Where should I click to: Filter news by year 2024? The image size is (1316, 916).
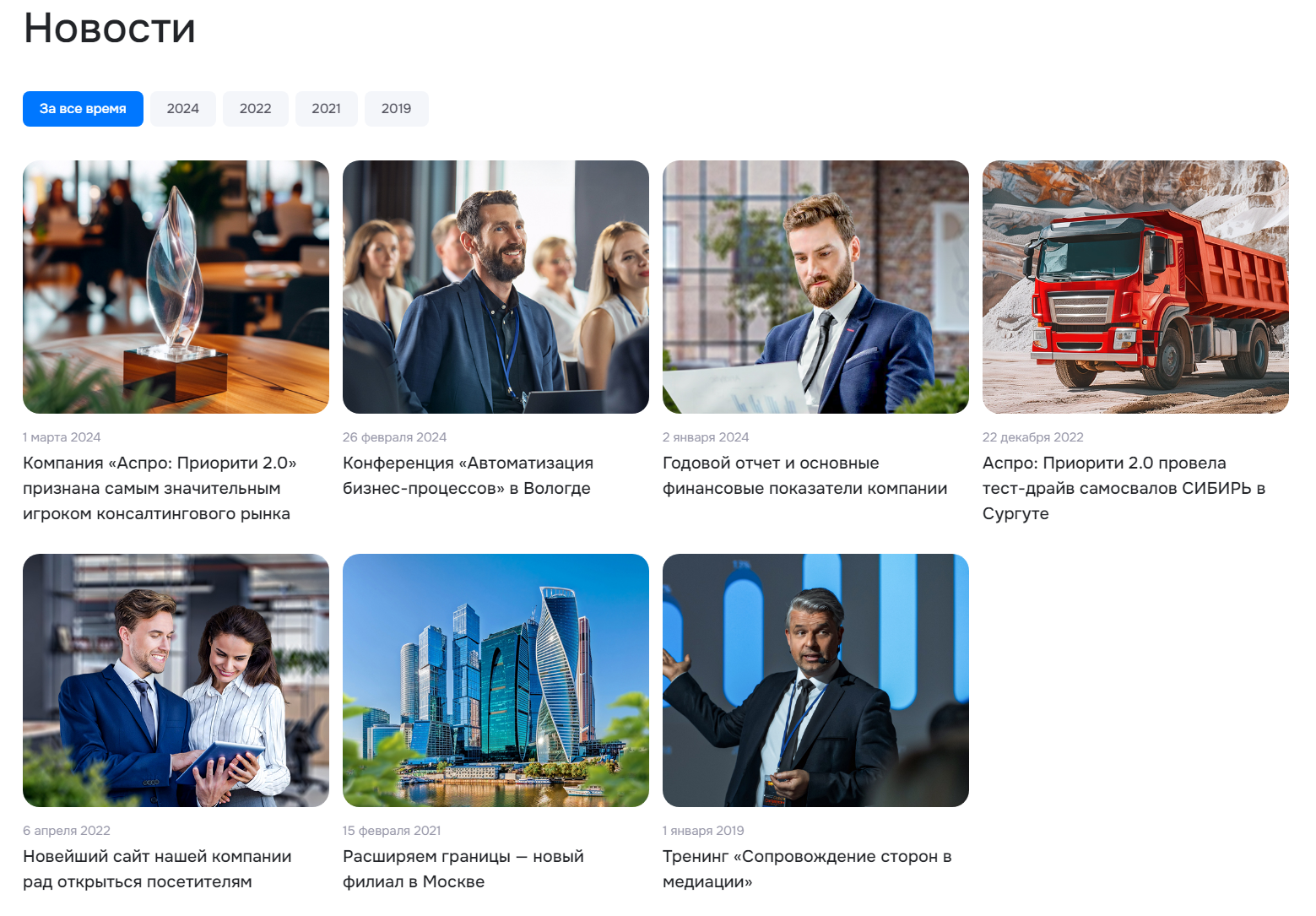tap(183, 109)
